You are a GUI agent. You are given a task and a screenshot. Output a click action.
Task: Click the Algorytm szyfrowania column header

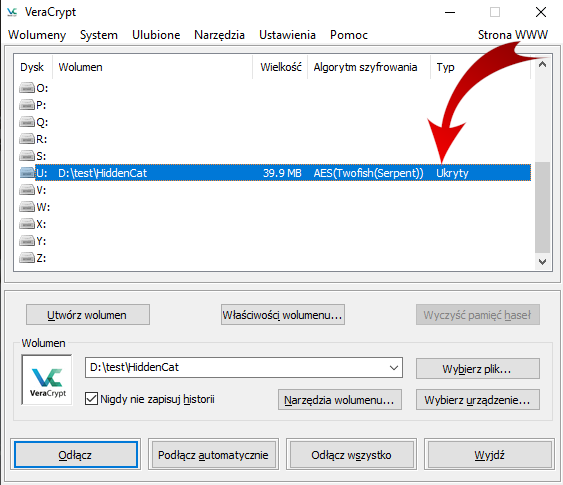(369, 67)
